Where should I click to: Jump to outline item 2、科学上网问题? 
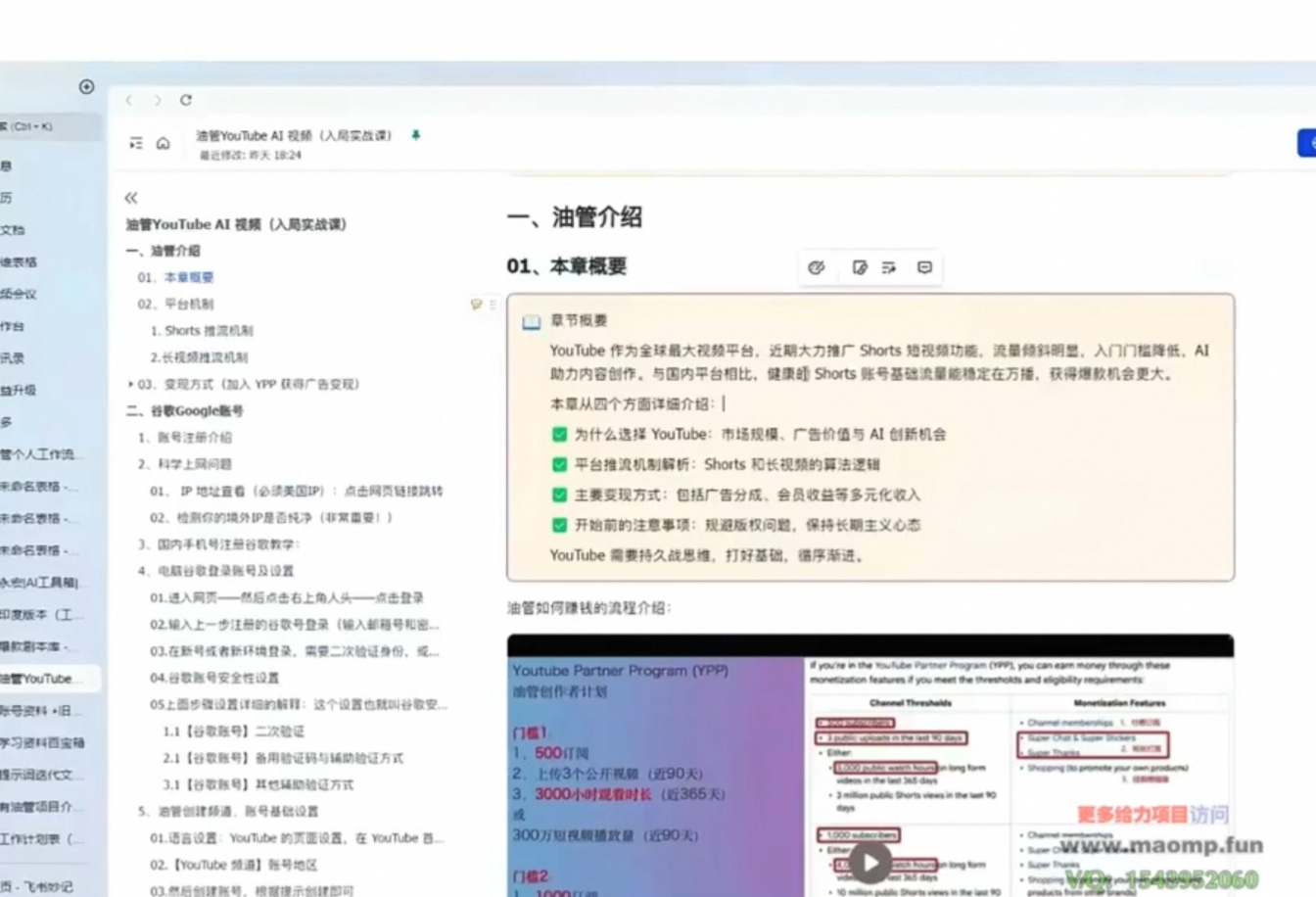coord(185,463)
